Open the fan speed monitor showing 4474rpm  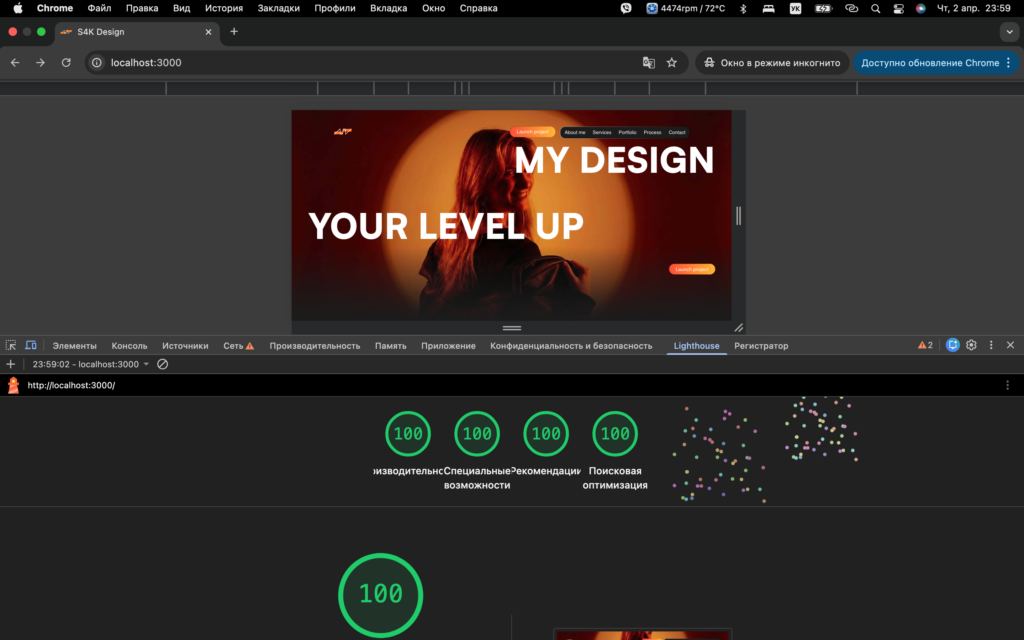coord(686,8)
